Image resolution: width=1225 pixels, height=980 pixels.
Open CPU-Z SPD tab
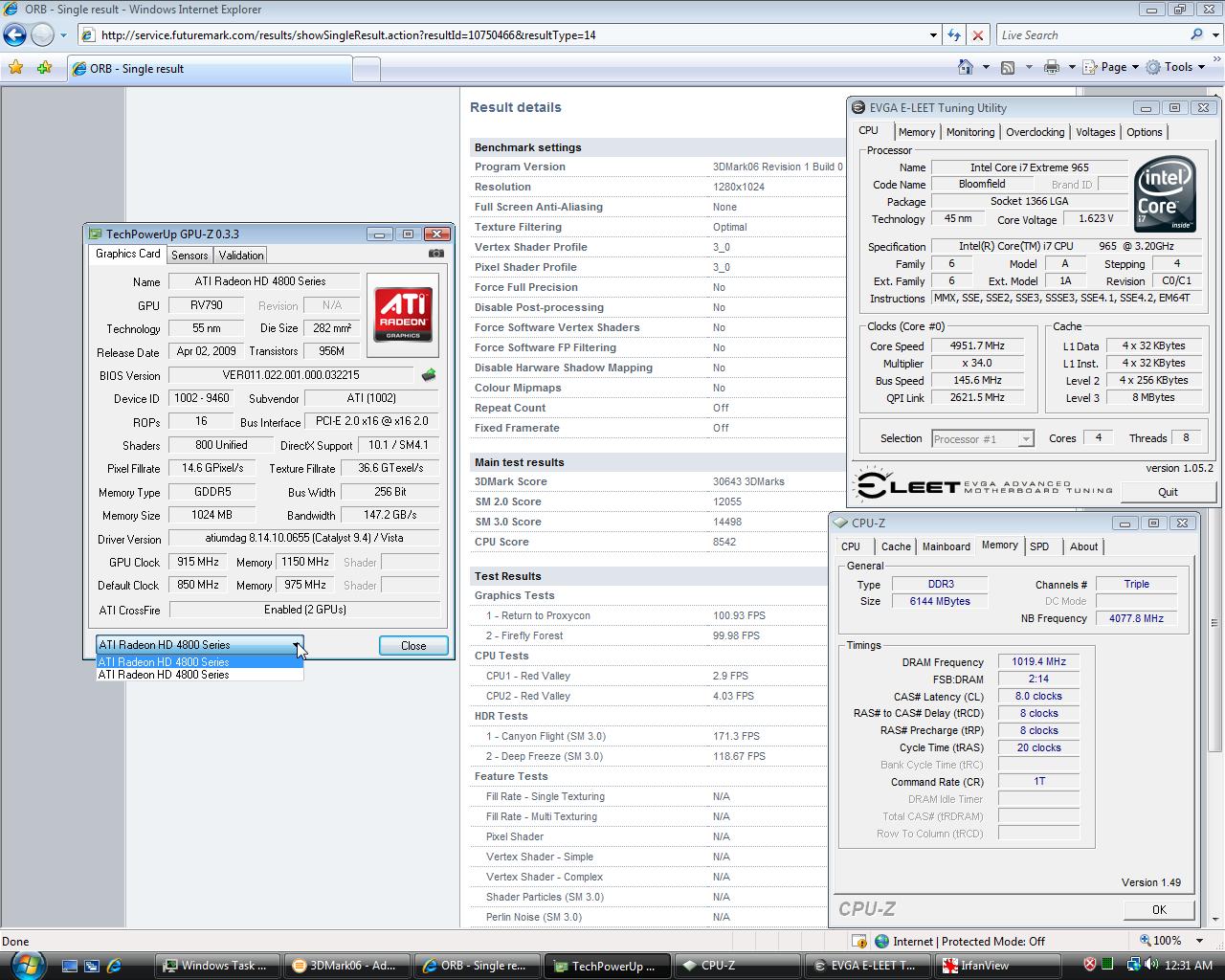(1039, 546)
